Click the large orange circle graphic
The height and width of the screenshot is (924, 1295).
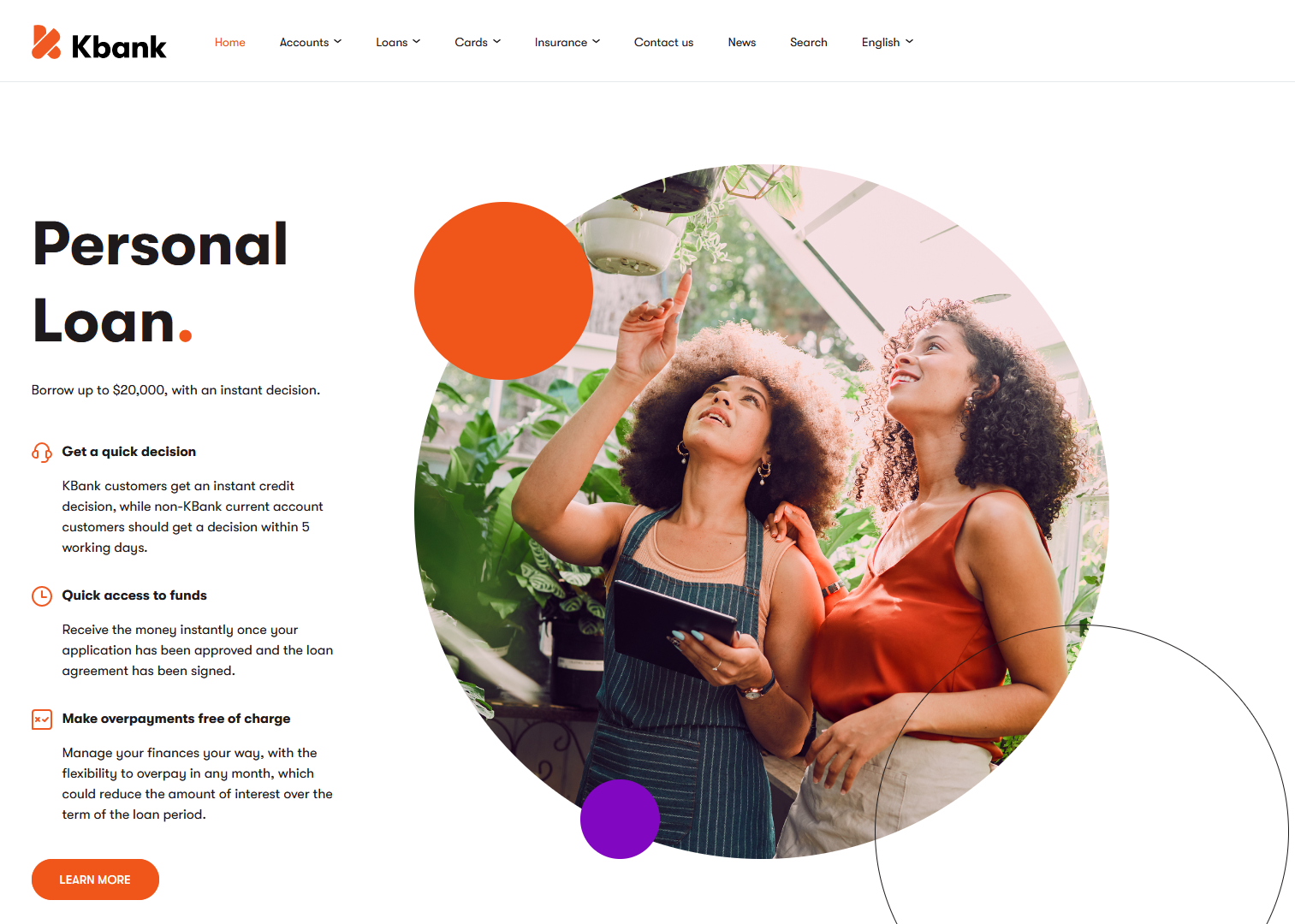click(x=503, y=291)
